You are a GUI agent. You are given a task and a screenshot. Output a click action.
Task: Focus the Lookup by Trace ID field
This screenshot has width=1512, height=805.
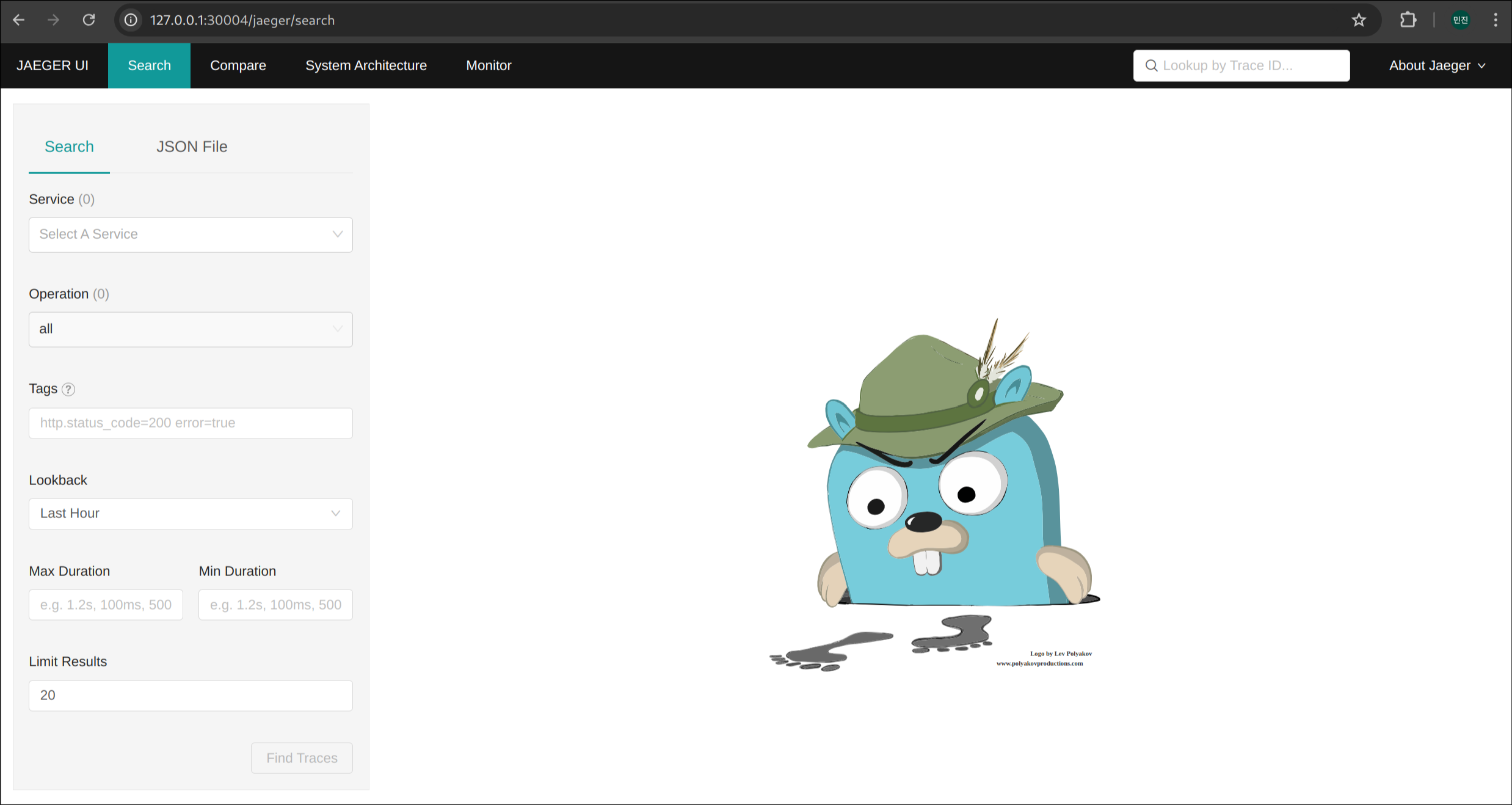coord(1241,65)
